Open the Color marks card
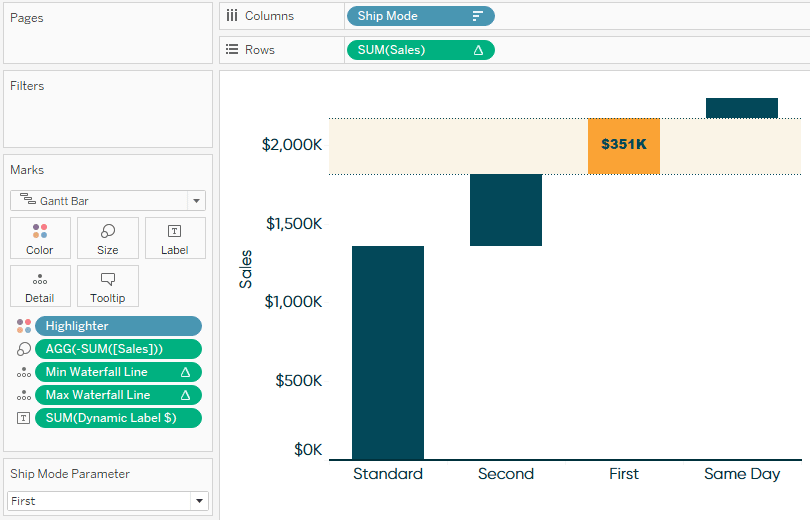 [40, 238]
